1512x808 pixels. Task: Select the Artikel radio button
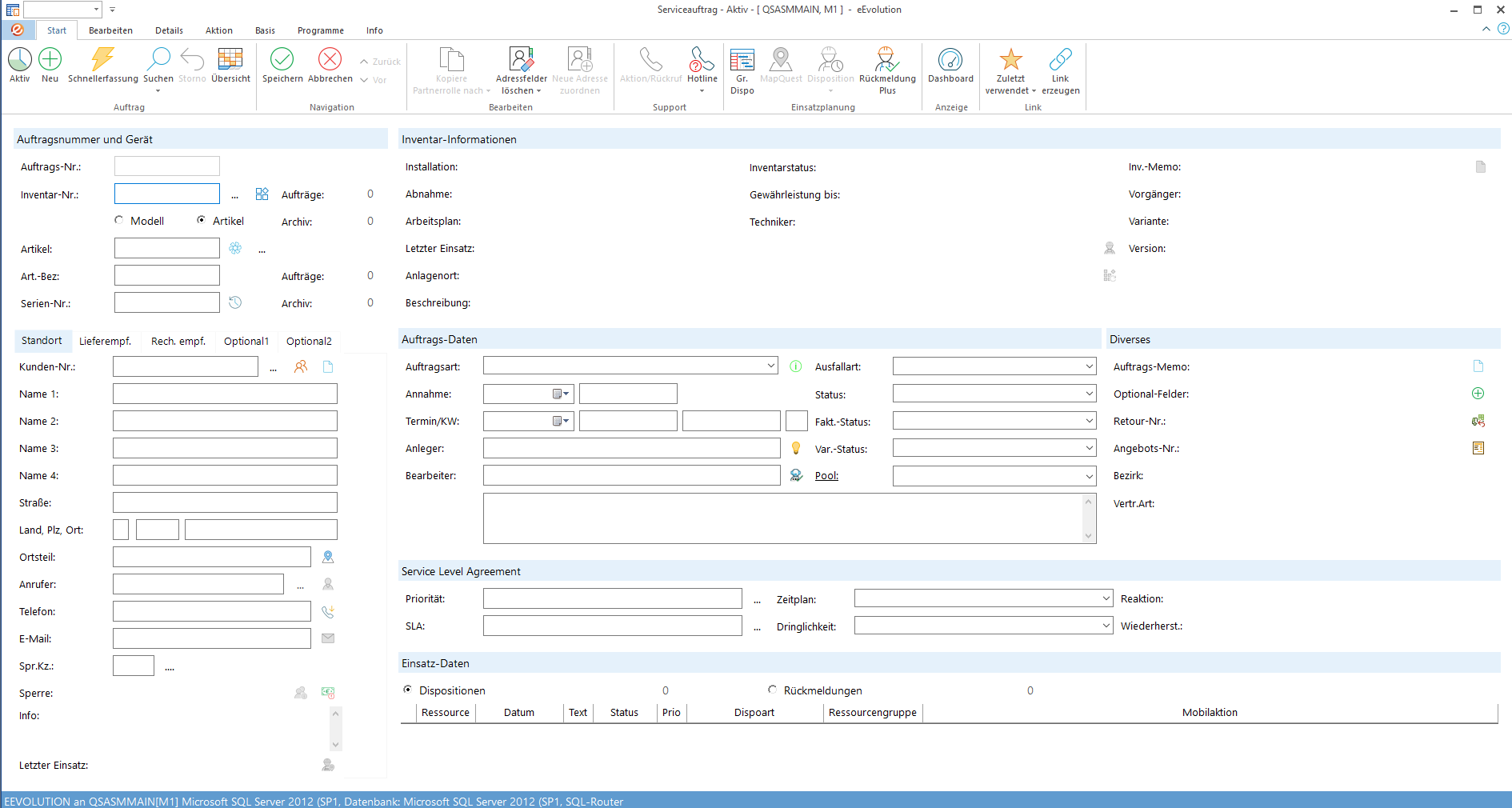pyautogui.click(x=202, y=220)
